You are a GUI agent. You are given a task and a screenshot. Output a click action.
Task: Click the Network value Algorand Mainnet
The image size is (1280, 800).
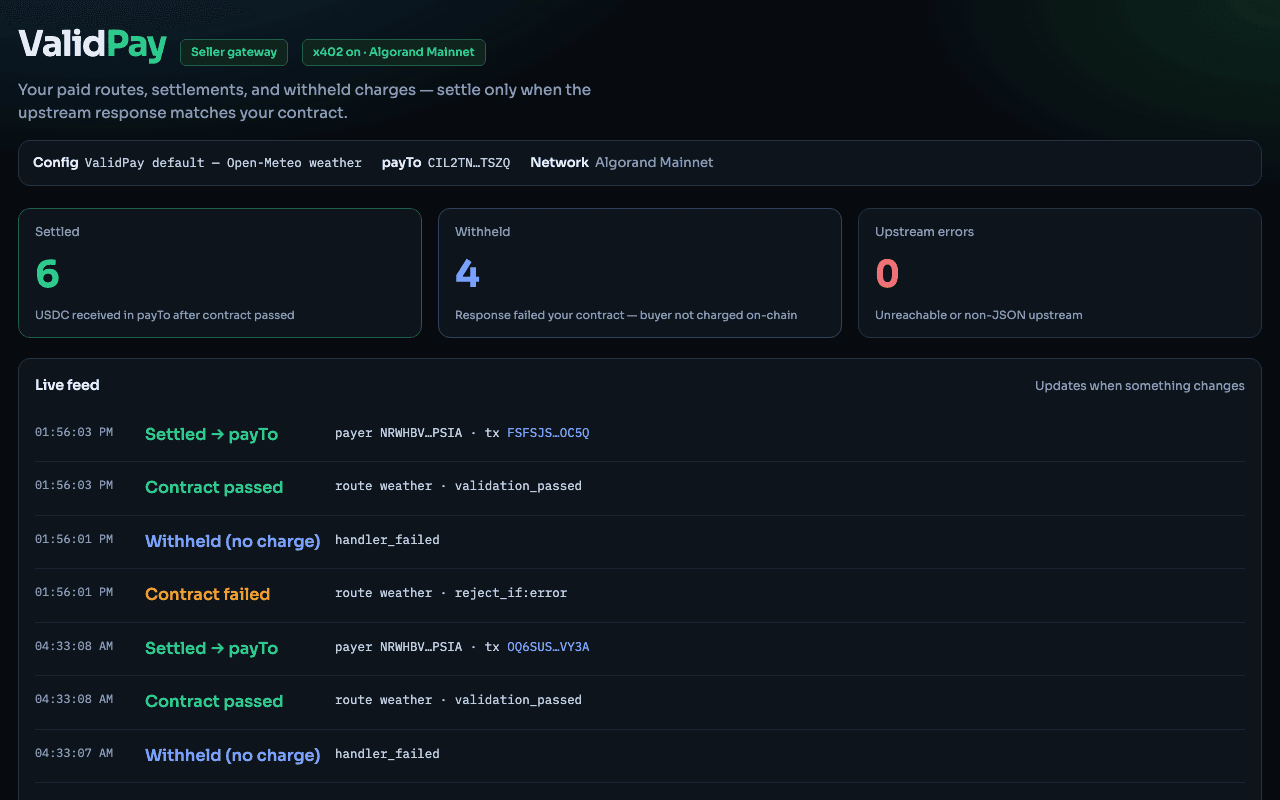click(654, 162)
